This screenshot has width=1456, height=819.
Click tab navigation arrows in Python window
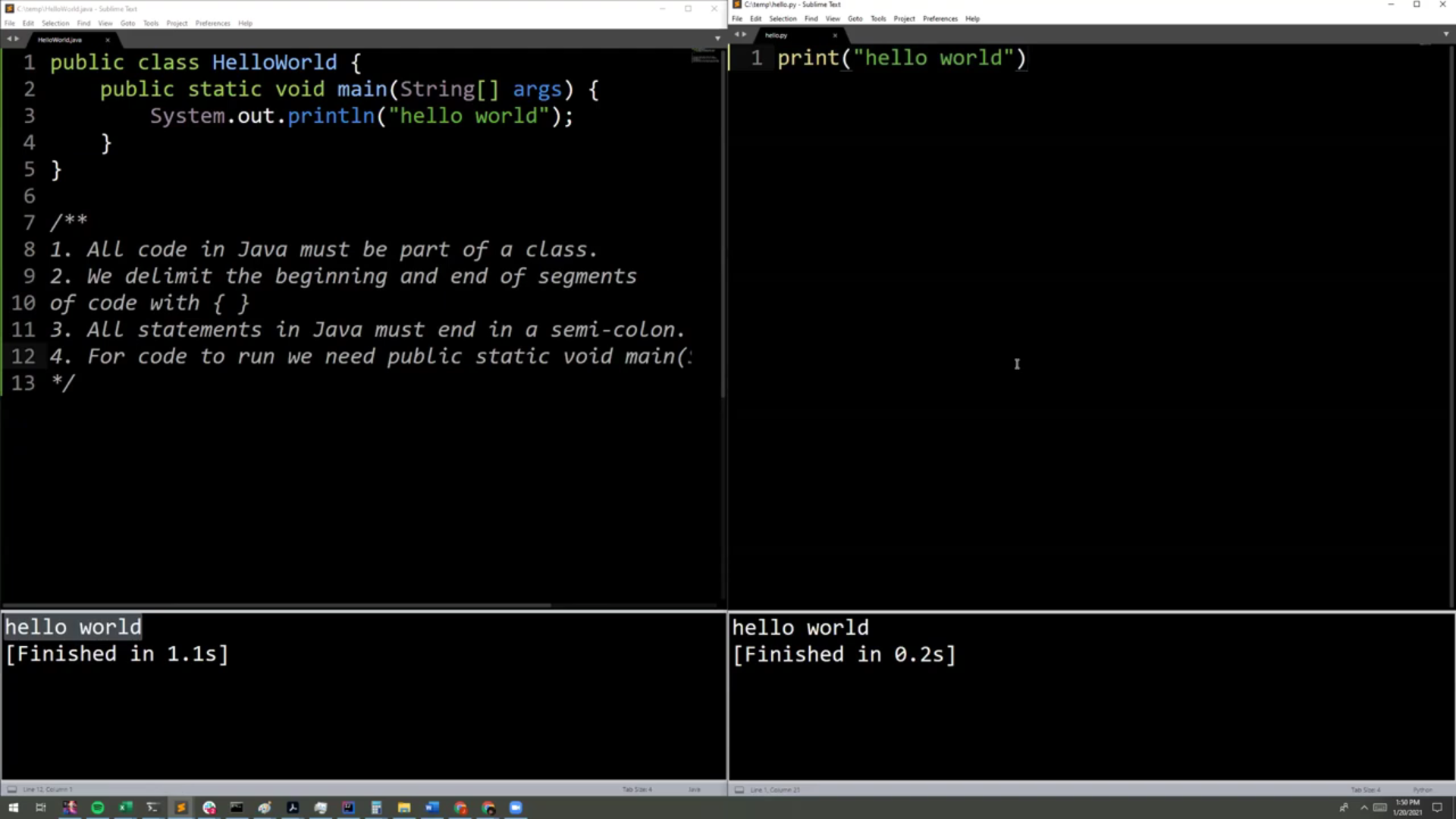(740, 34)
